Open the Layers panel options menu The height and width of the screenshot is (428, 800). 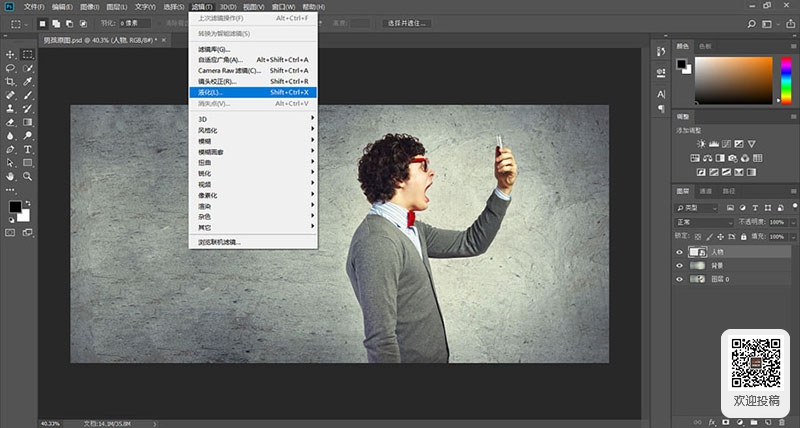click(793, 191)
